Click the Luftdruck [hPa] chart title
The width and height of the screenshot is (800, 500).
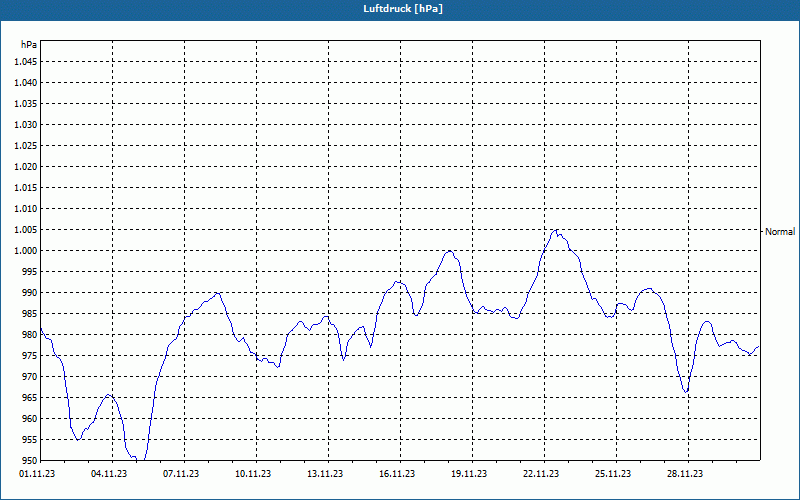[403, 9]
